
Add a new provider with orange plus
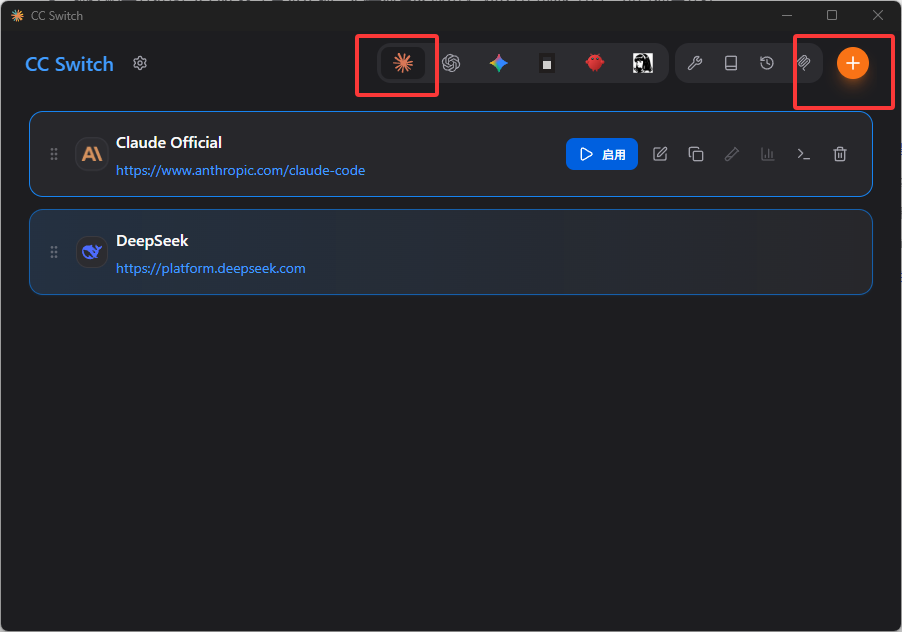853,63
